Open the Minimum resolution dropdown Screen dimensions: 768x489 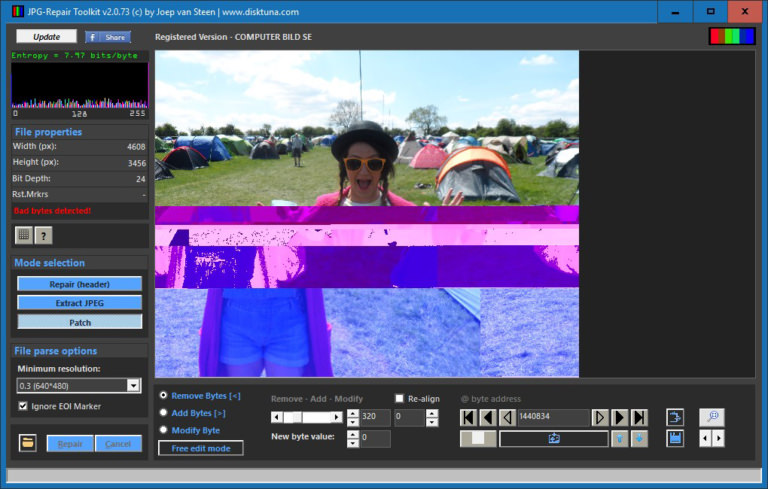click(133, 385)
